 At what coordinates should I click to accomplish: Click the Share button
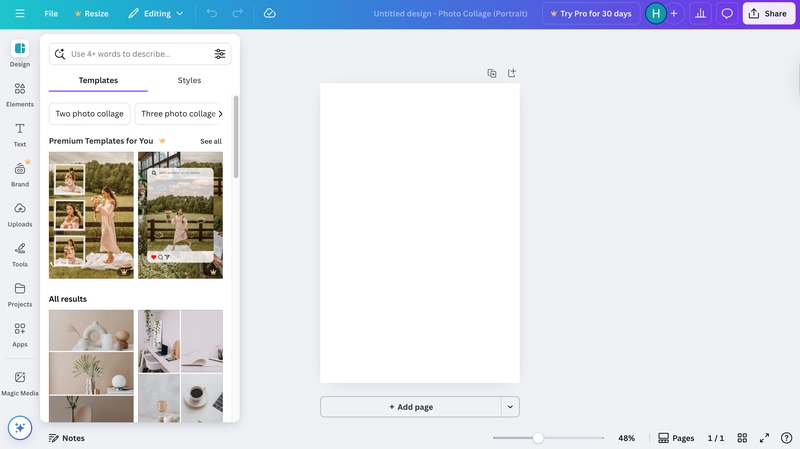point(768,13)
